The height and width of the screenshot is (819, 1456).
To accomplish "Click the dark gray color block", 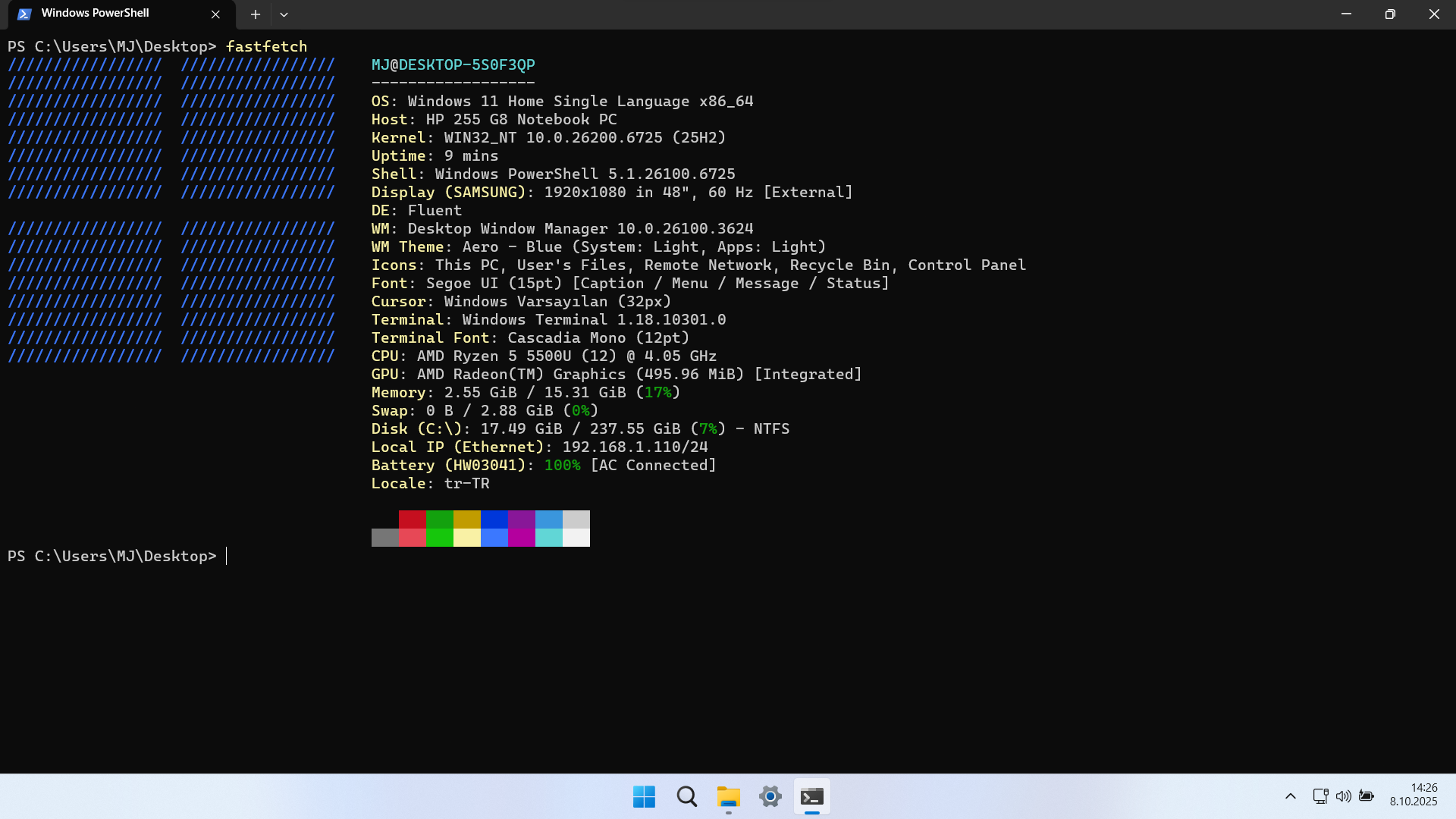I will click(x=385, y=538).
